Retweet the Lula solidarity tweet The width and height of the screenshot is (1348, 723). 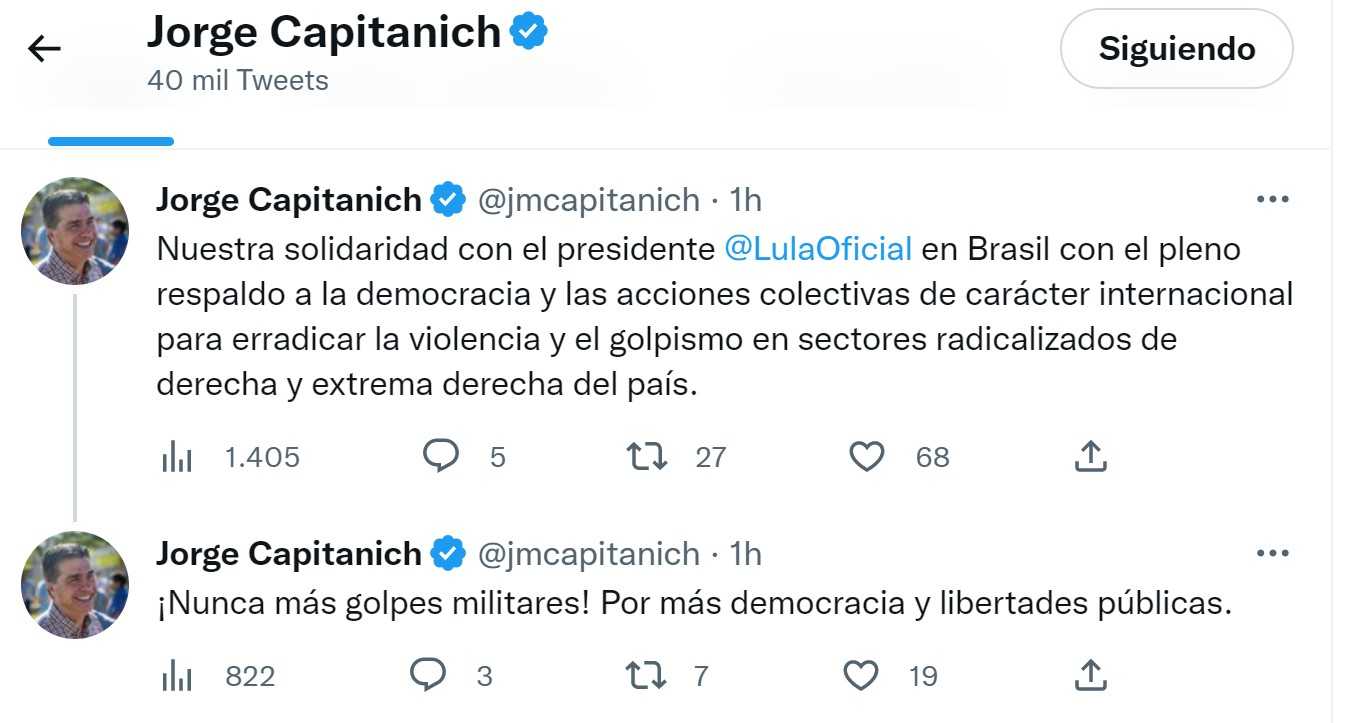[646, 457]
